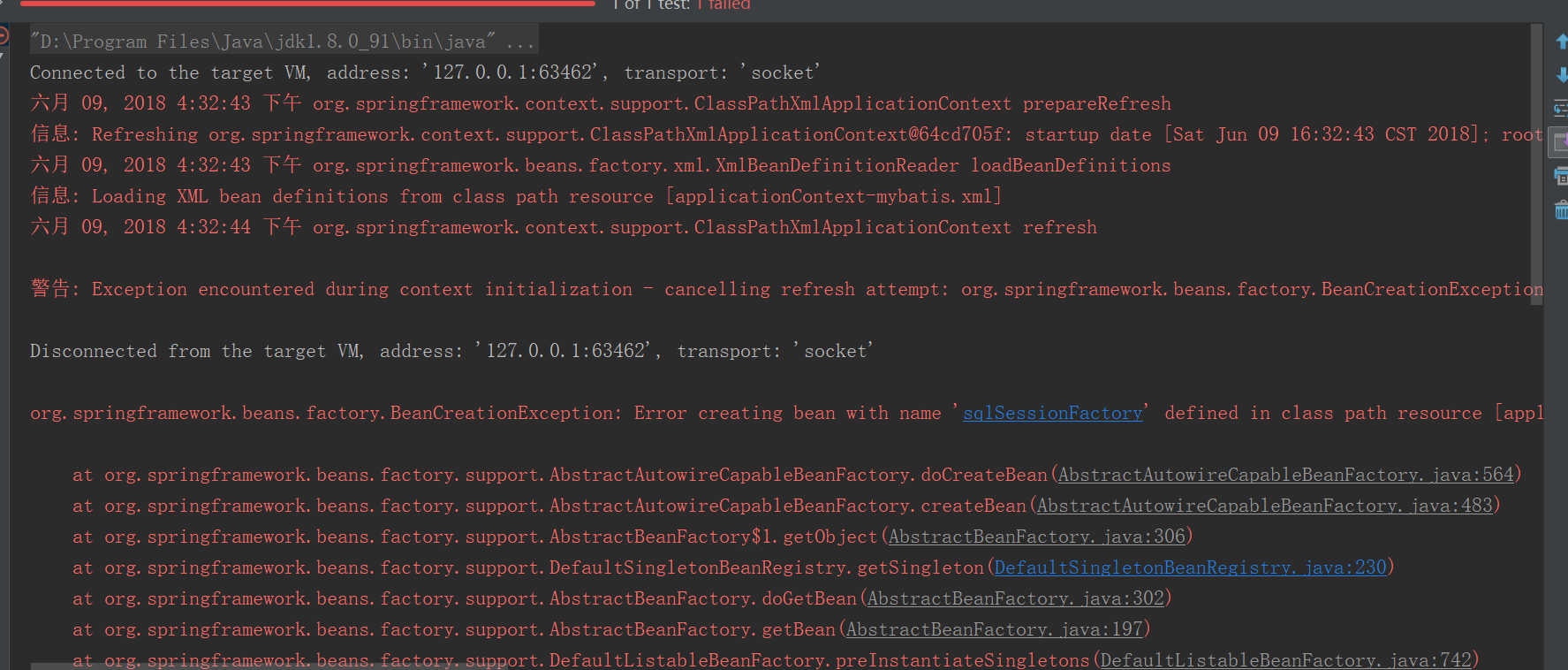Click the 'Disconnected from the target VM' line

[451, 351]
